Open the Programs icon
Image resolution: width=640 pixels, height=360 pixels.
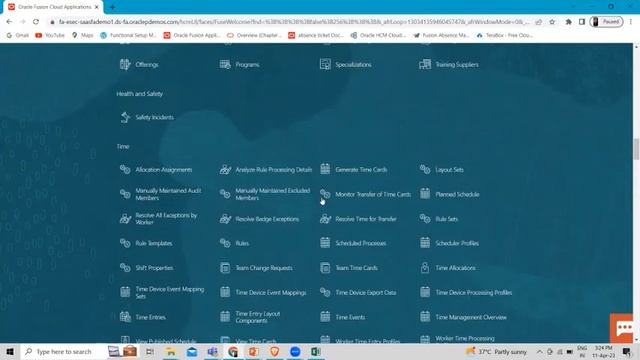[x=225, y=64]
